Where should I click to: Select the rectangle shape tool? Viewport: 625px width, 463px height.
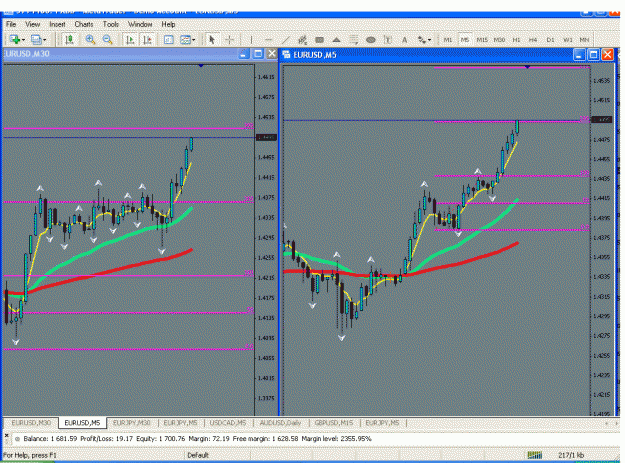pyautogui.click(x=319, y=39)
